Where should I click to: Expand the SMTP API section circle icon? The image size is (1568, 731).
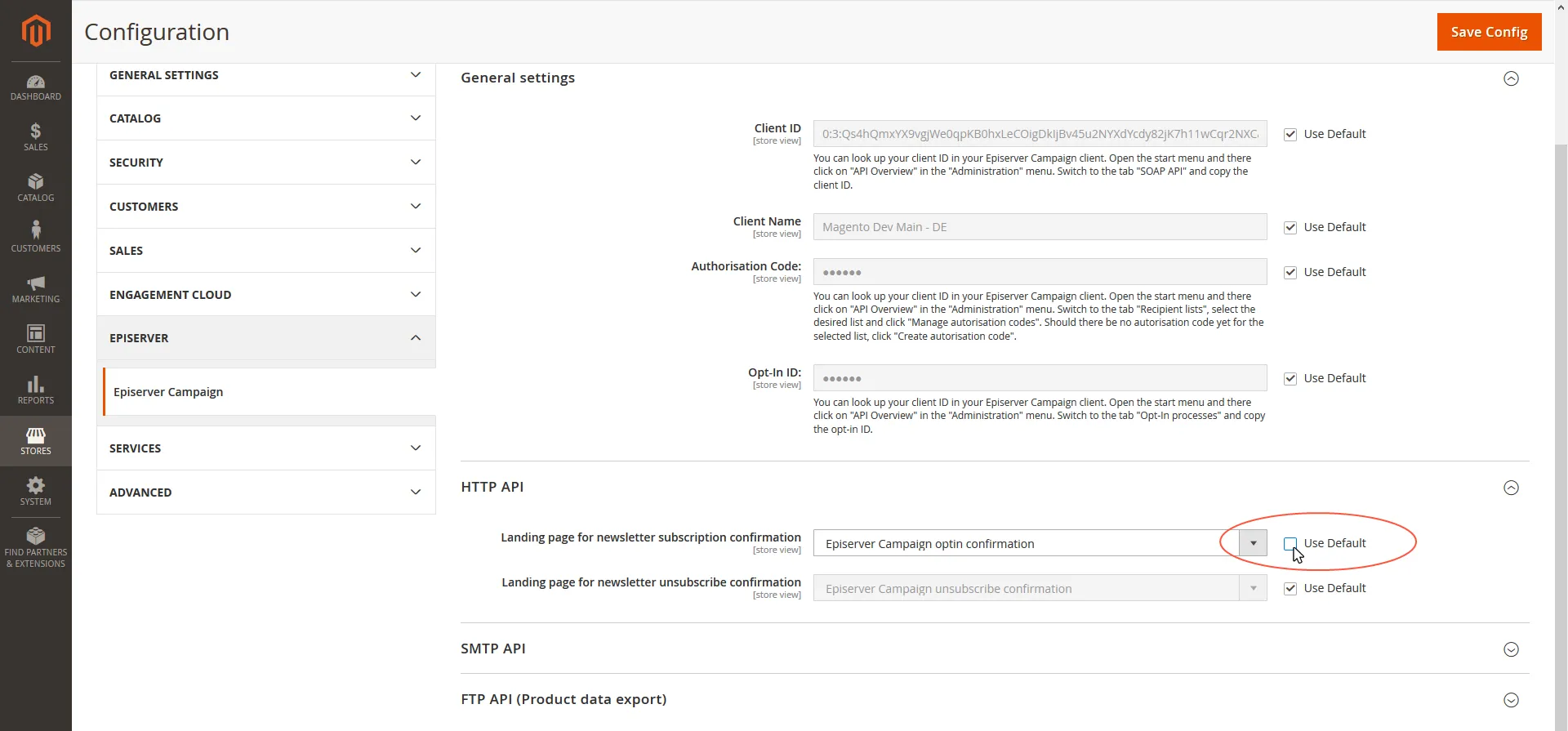[x=1512, y=649]
